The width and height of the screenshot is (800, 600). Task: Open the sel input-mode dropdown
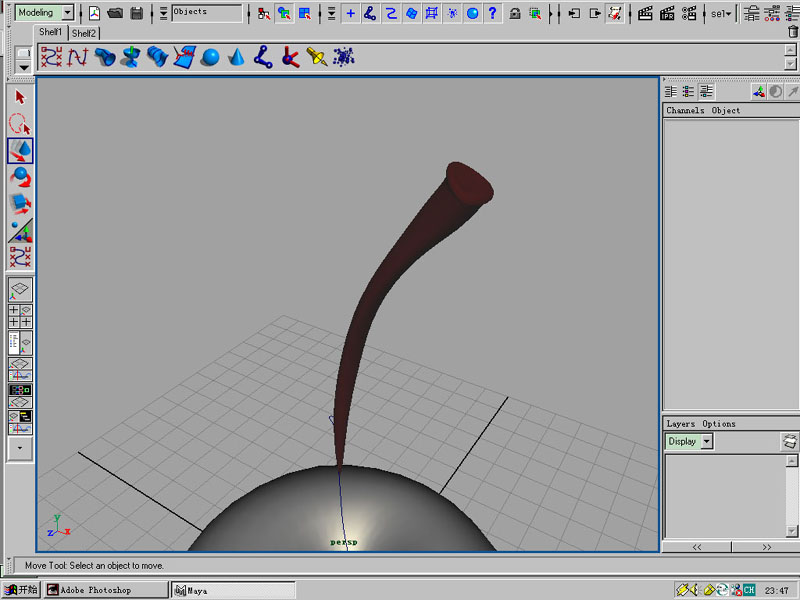tap(721, 14)
